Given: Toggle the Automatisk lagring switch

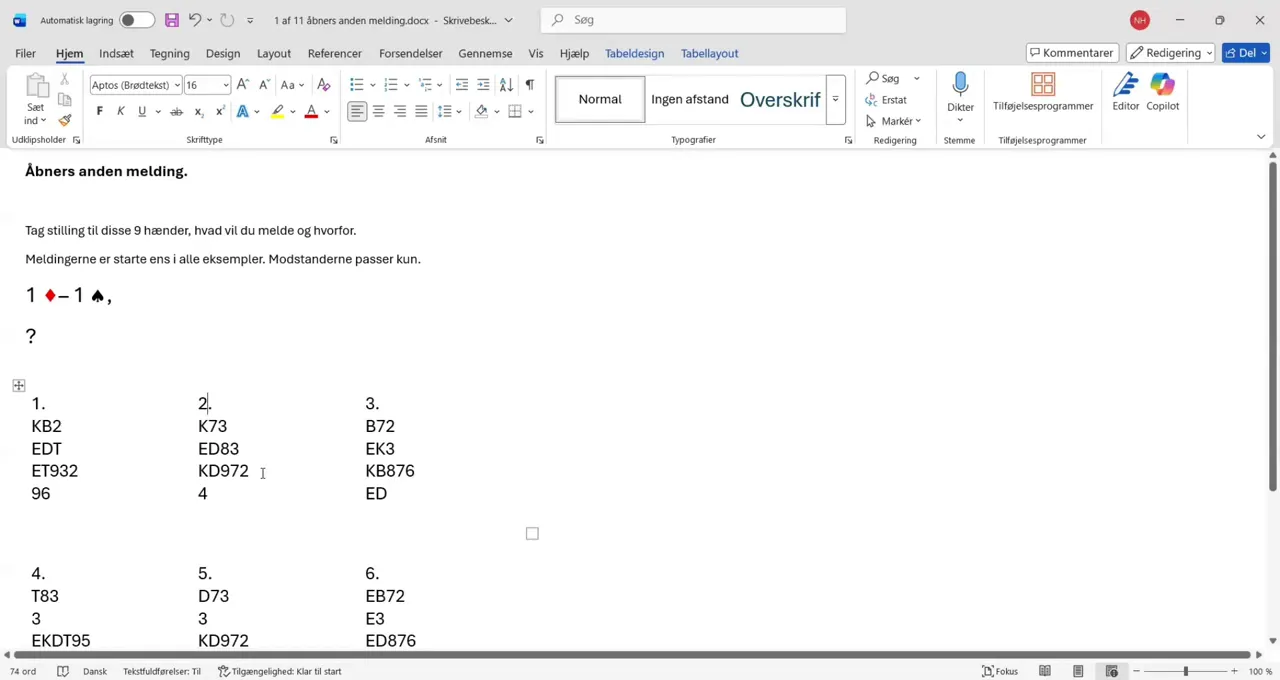Looking at the screenshot, I should pyautogui.click(x=136, y=20).
